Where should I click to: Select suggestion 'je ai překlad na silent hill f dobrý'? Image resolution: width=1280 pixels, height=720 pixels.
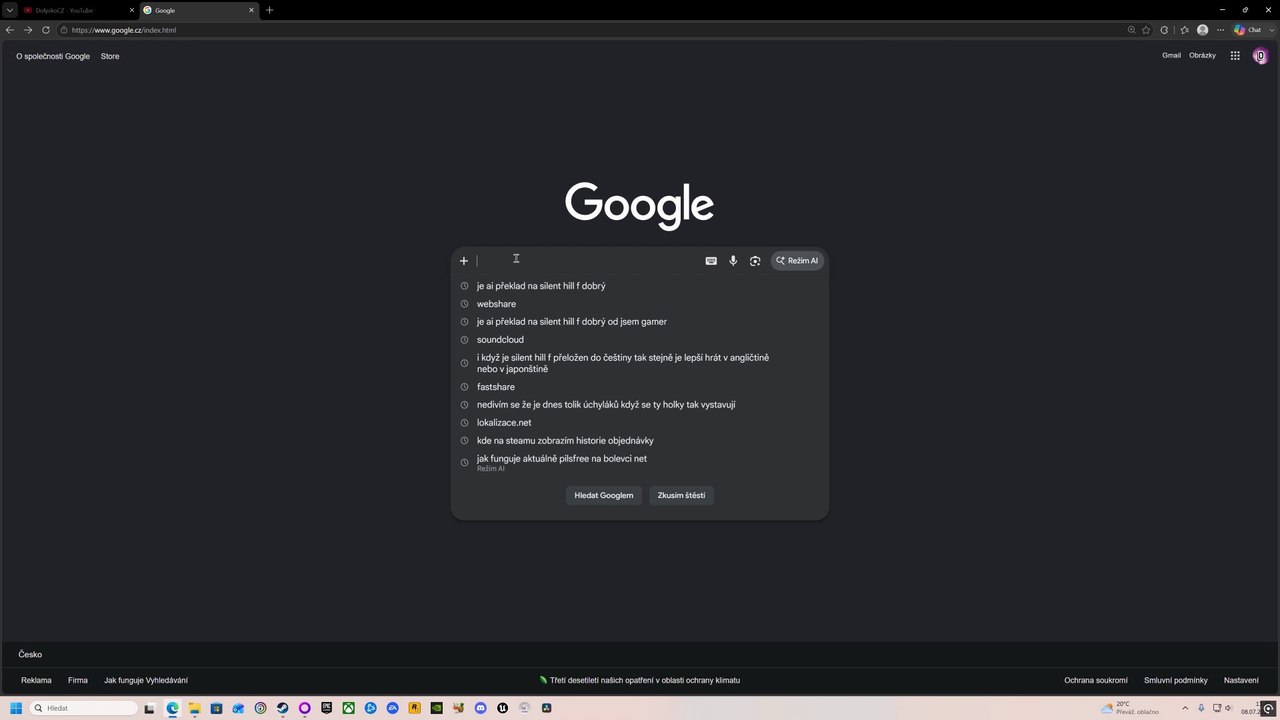[640, 286]
